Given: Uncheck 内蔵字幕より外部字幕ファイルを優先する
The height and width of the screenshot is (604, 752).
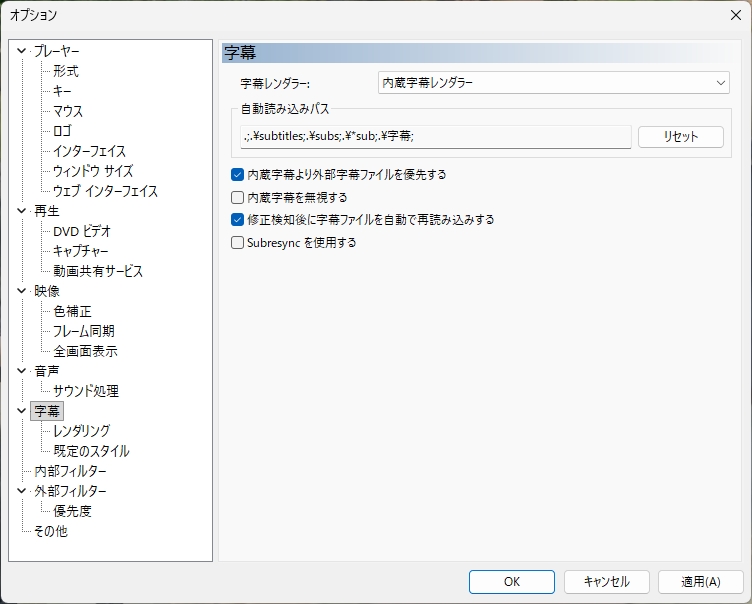Looking at the screenshot, I should [238, 174].
